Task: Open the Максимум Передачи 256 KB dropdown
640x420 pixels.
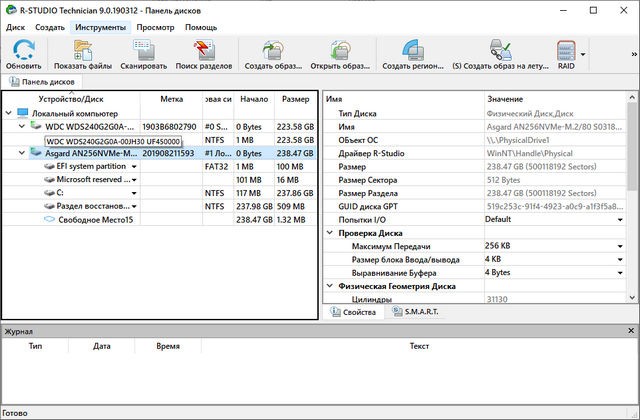Action: [619, 246]
